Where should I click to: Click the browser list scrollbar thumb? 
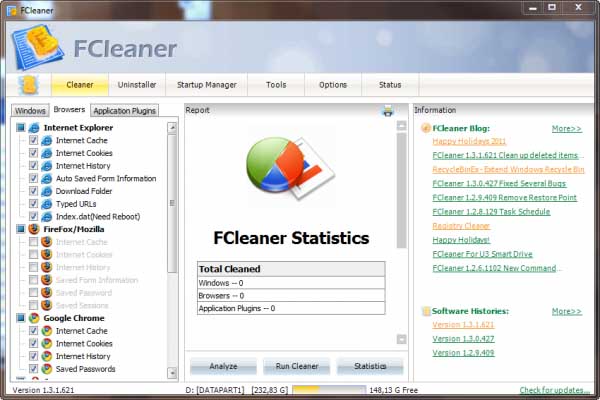click(172, 203)
